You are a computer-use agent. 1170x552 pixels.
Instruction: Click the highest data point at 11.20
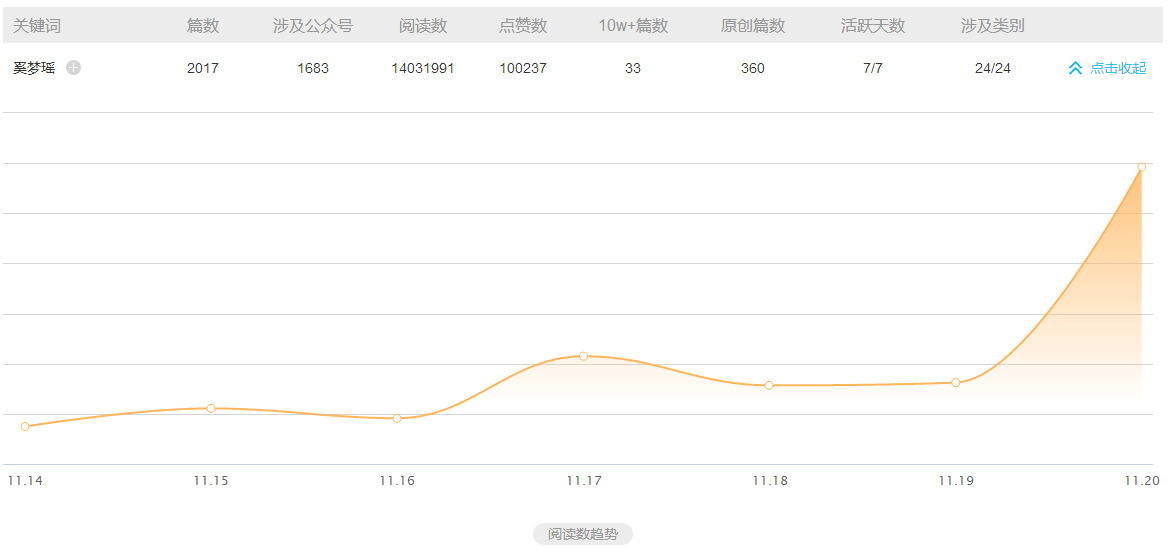(1141, 167)
